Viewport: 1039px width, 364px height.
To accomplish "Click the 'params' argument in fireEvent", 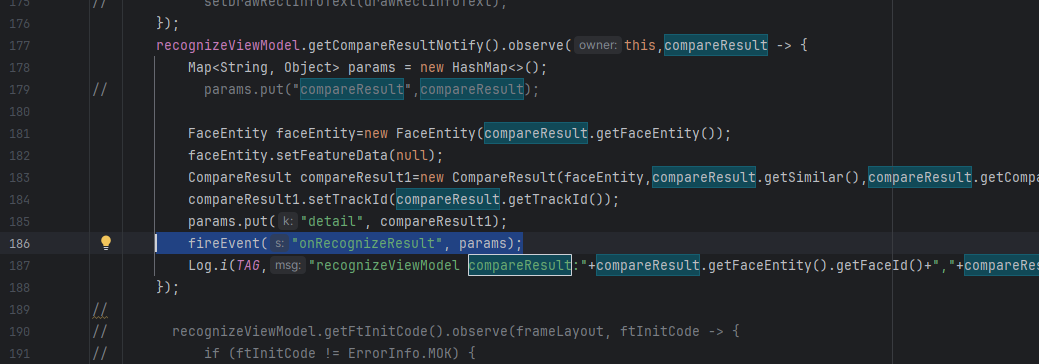I will point(483,243).
